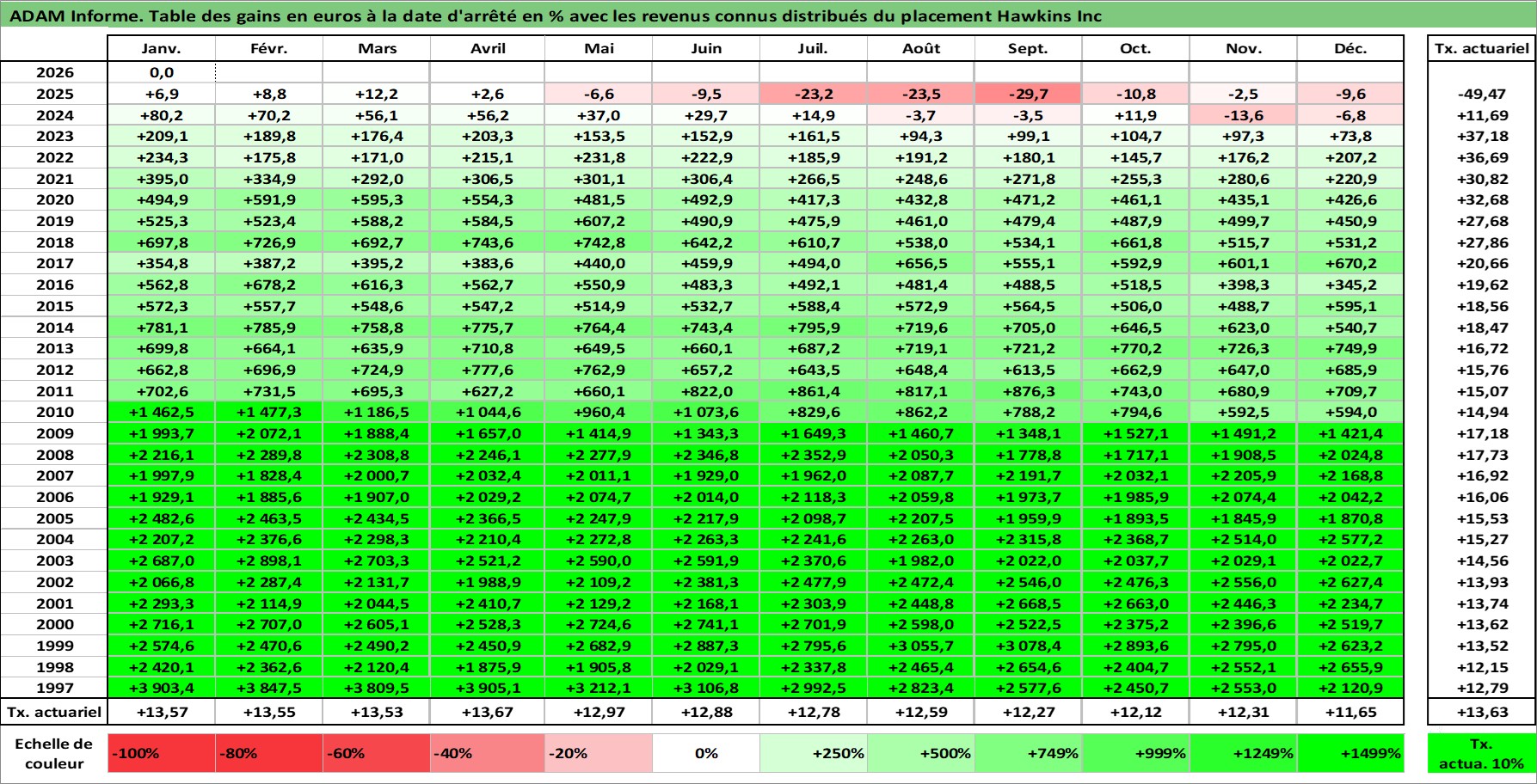Select the Avril column header
The image size is (1537, 784).
point(488,48)
